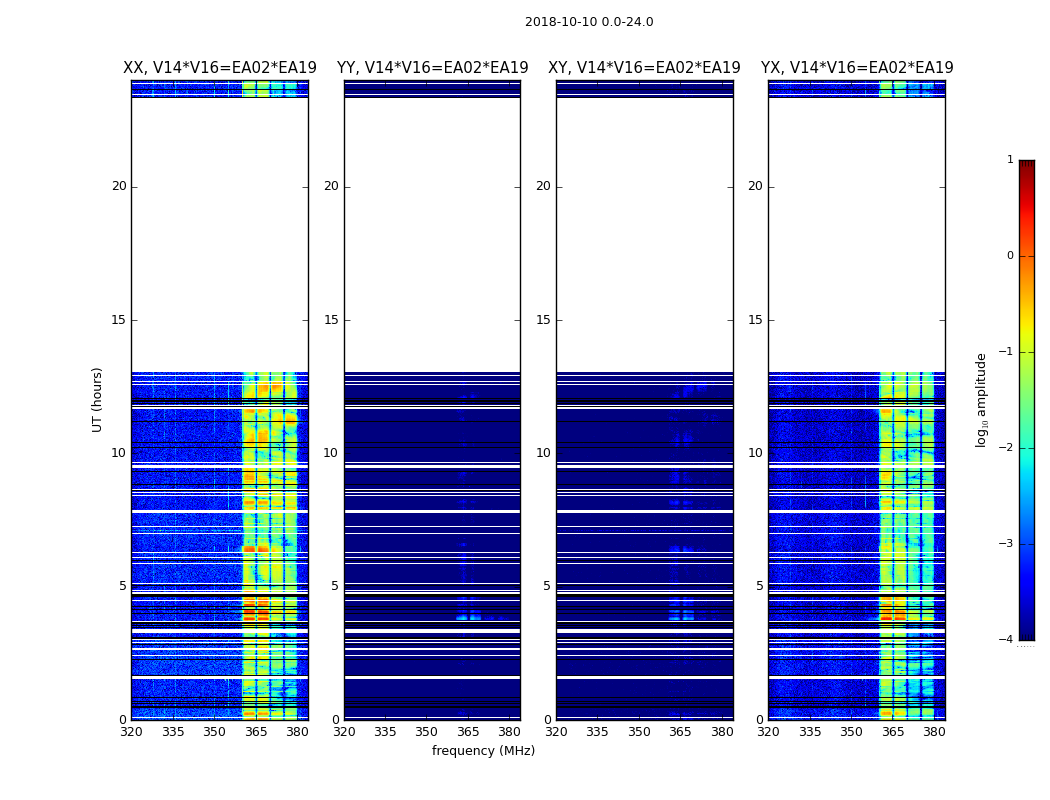Click the date title 2018-10-10 0.0-24.0

point(589,22)
